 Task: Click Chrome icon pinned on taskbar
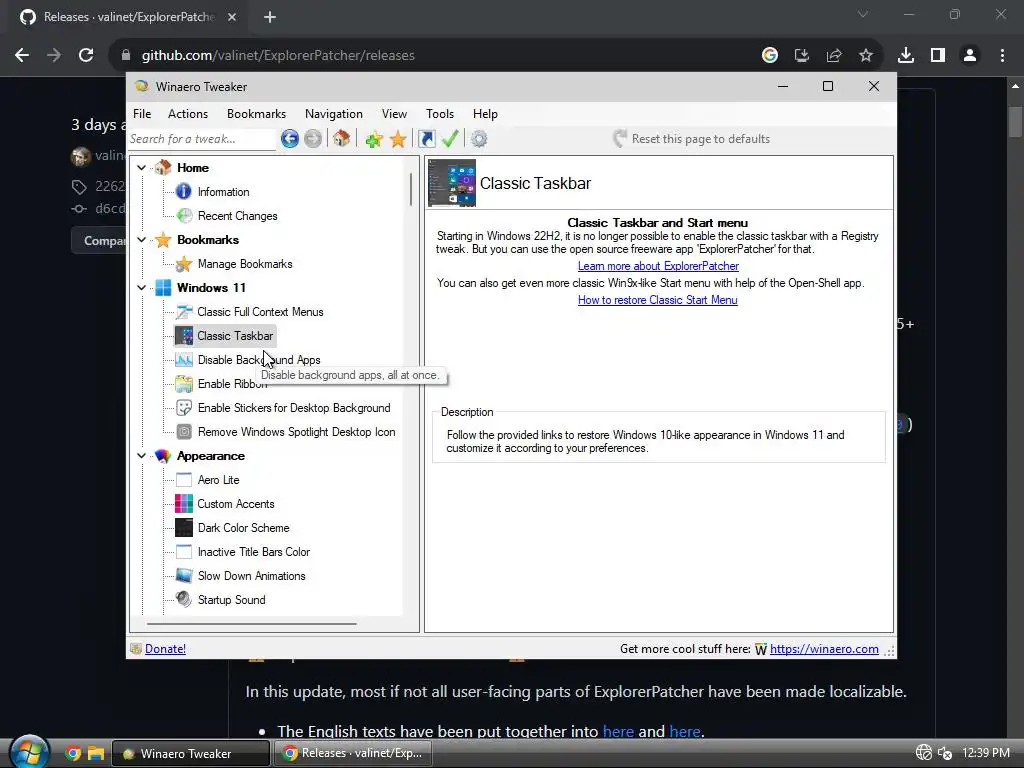tap(73, 754)
